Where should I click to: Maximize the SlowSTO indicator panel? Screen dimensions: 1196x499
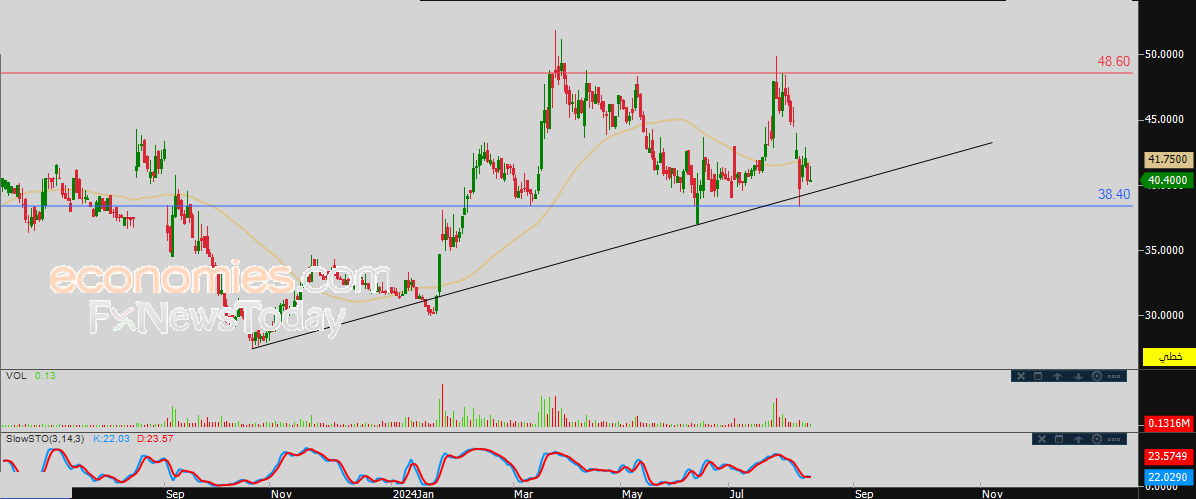(1059, 439)
